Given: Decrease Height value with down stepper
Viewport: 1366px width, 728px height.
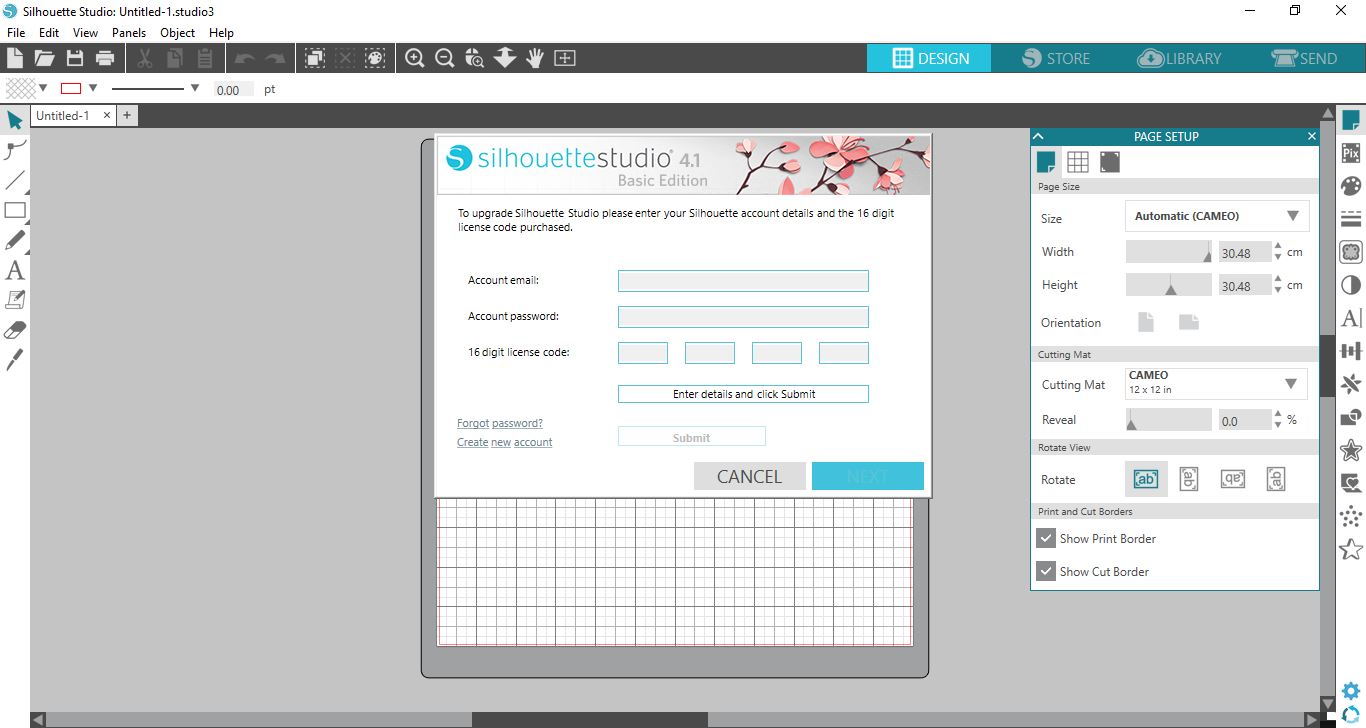Looking at the screenshot, I should pos(1278,290).
